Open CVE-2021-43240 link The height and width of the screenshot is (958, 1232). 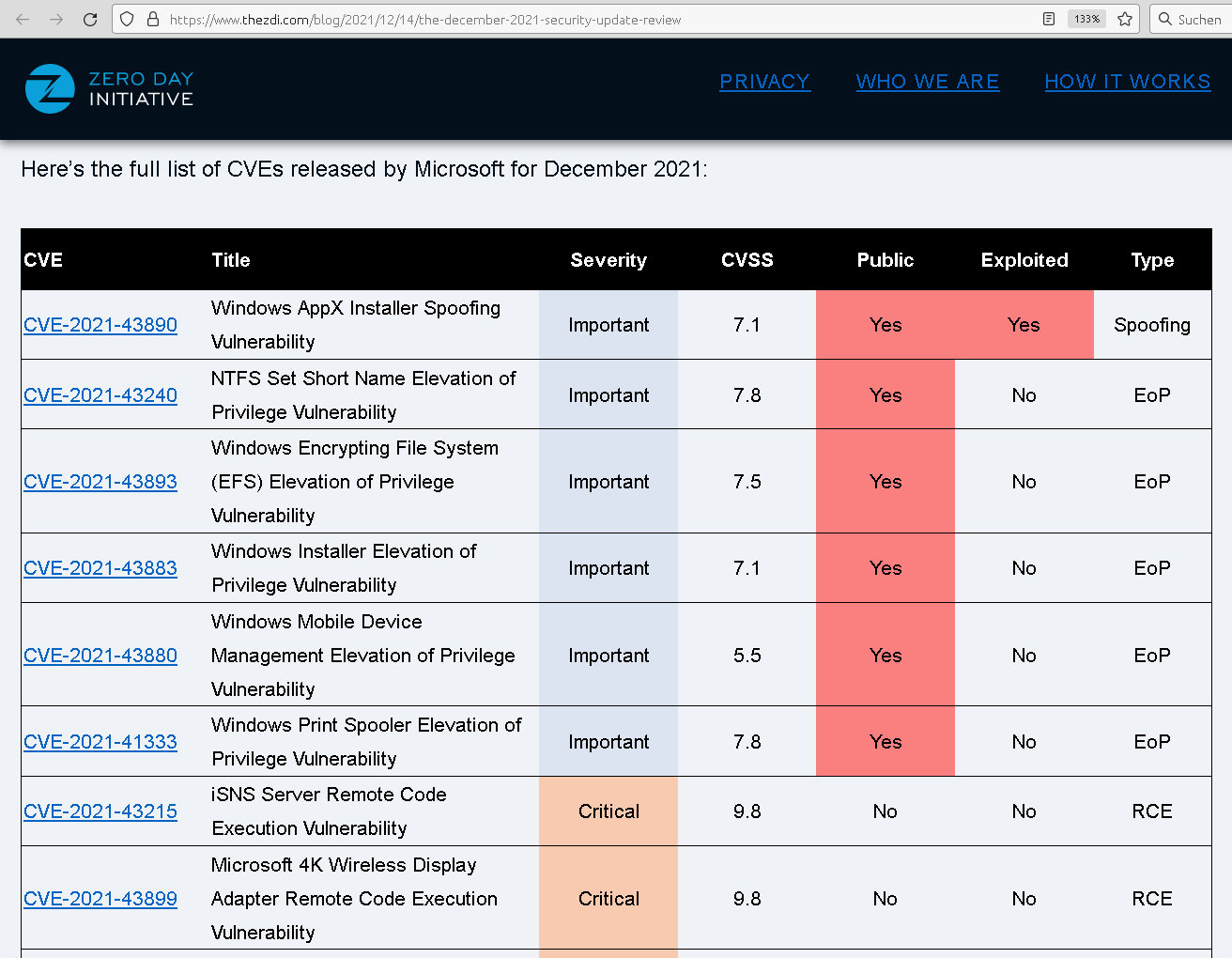coord(100,395)
